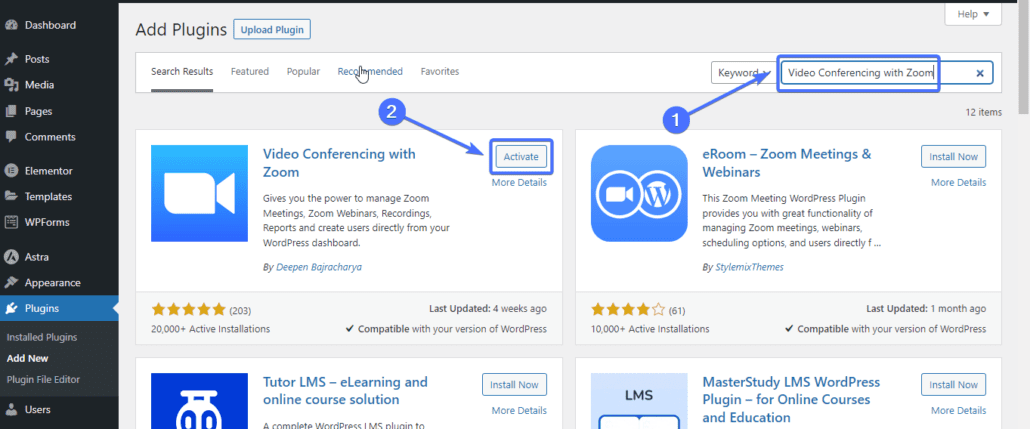Click "Last Updated: 4 weeks ago" text
The image size is (1030, 429).
click(487, 308)
